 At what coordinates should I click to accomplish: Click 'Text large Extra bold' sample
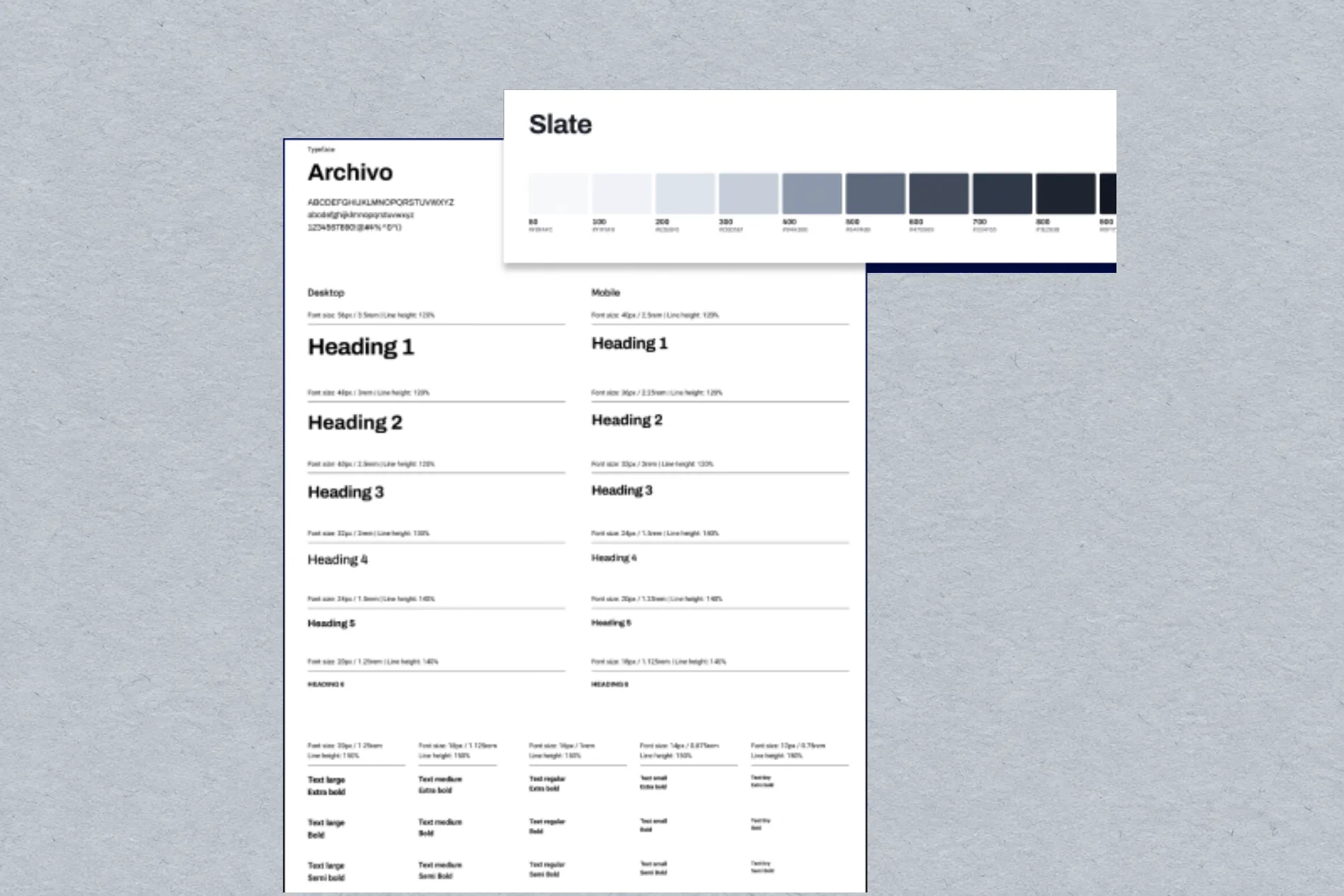(x=326, y=785)
